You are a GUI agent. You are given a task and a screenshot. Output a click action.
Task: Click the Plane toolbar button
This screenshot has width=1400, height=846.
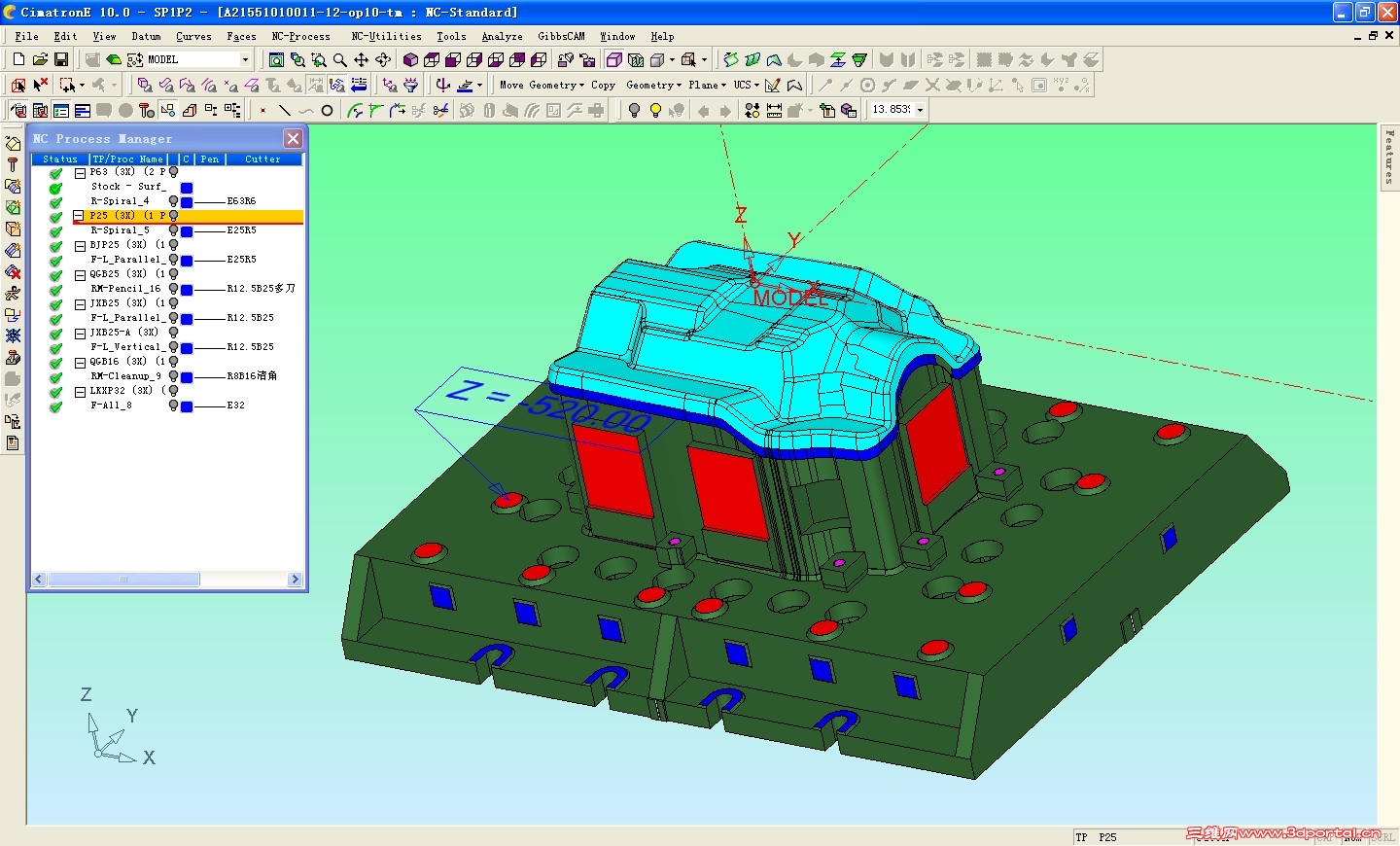click(x=707, y=85)
